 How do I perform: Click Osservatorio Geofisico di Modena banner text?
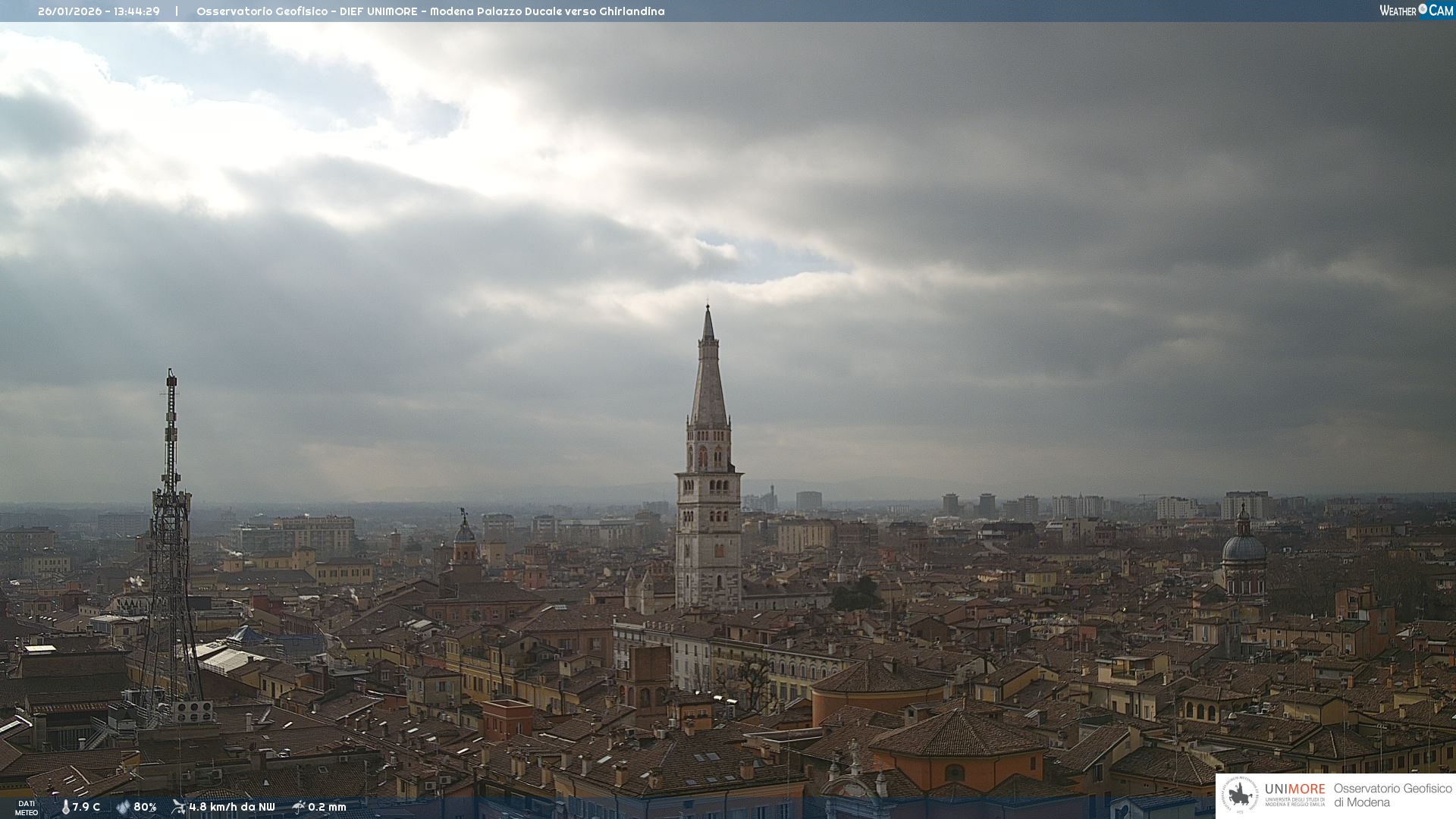pos(1392,795)
